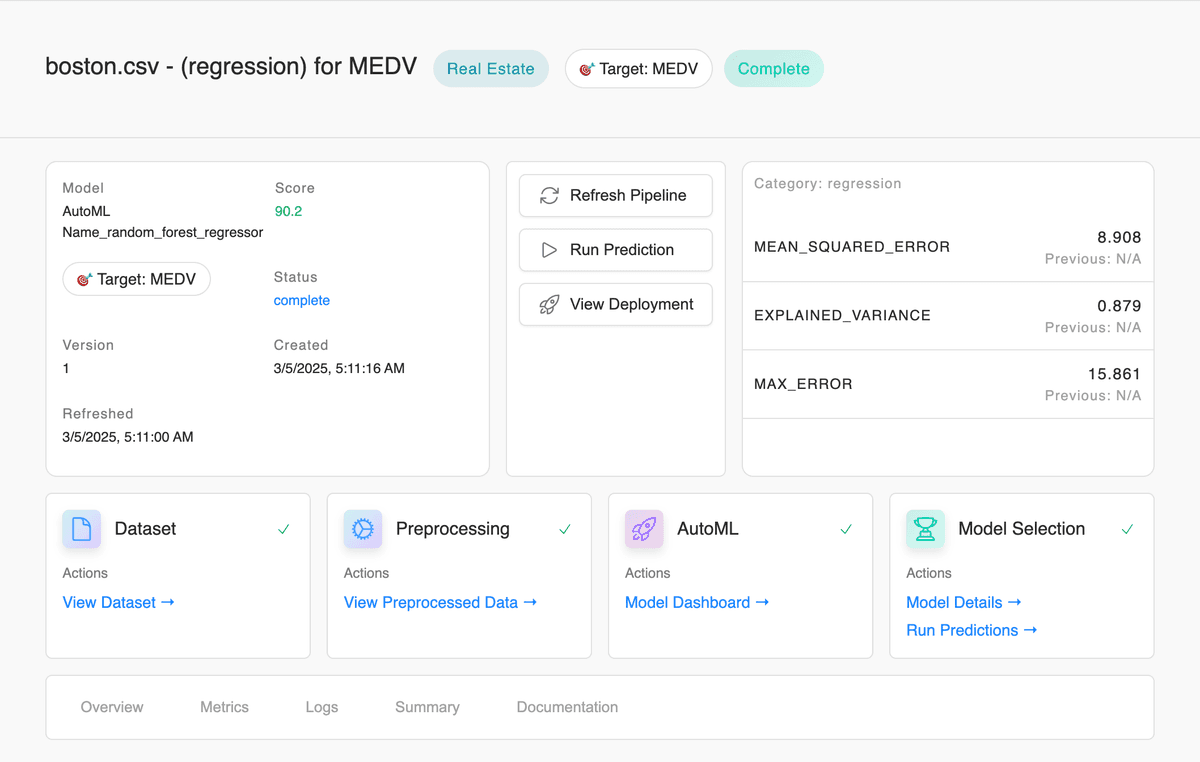
Task: Click the AutoML rocket icon
Action: (x=644, y=529)
